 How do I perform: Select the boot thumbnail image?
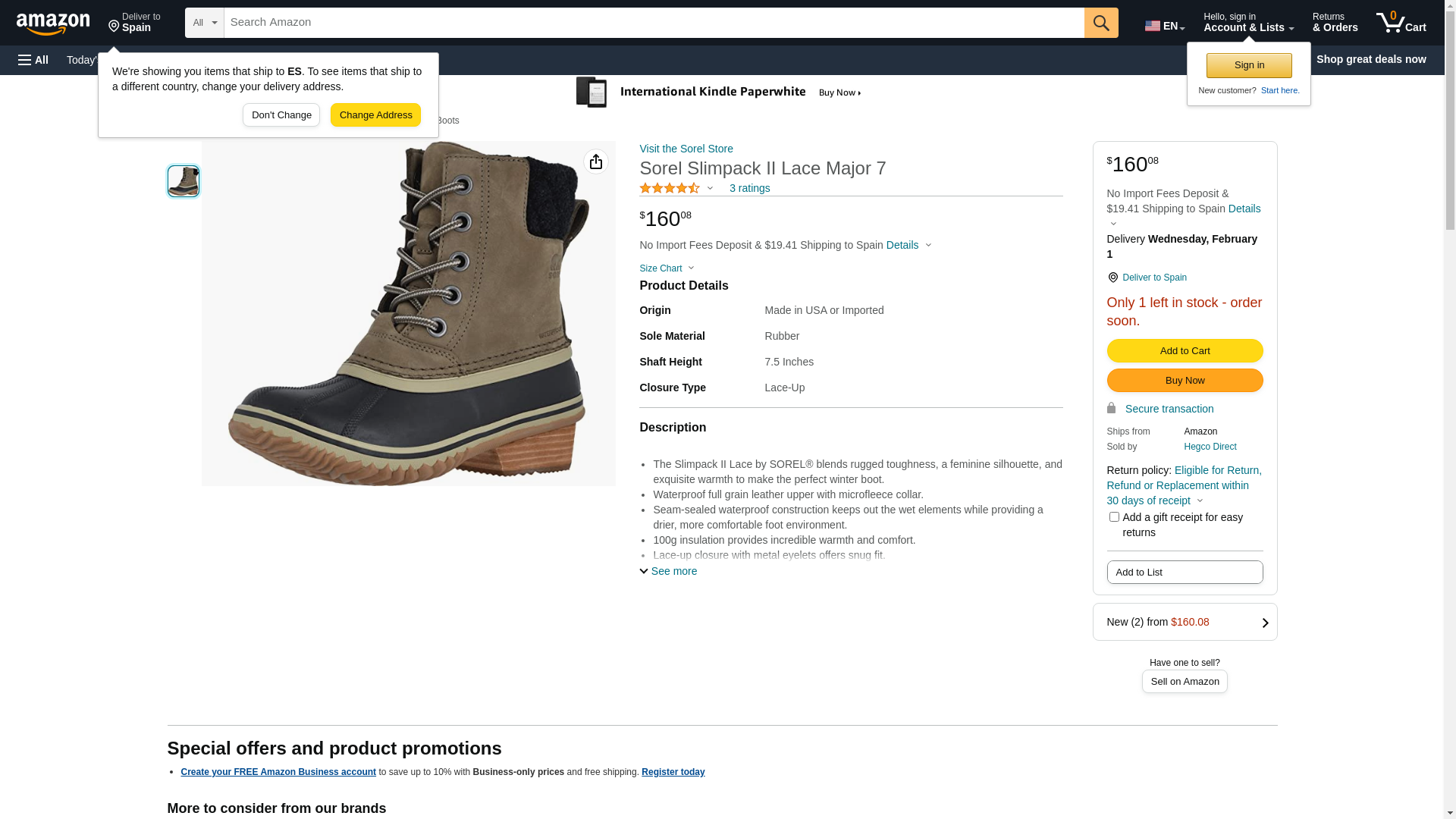(184, 181)
